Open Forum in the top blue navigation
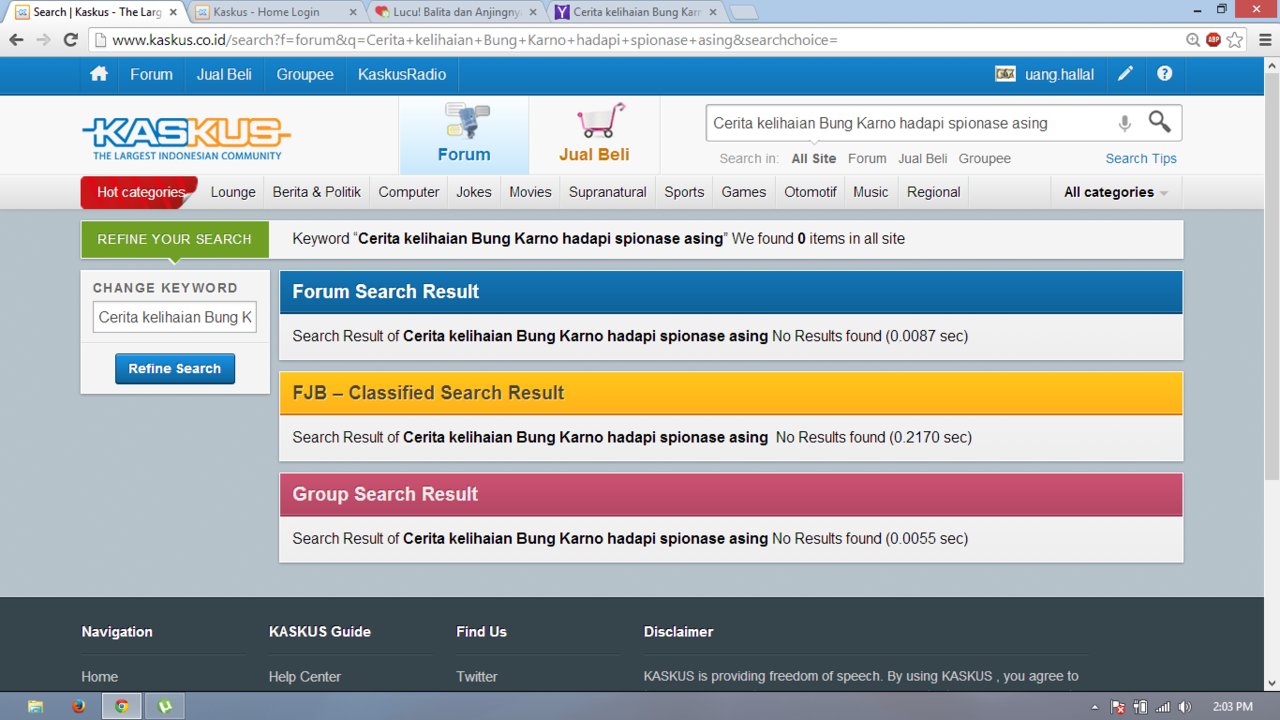The width and height of the screenshot is (1280, 720). point(151,74)
